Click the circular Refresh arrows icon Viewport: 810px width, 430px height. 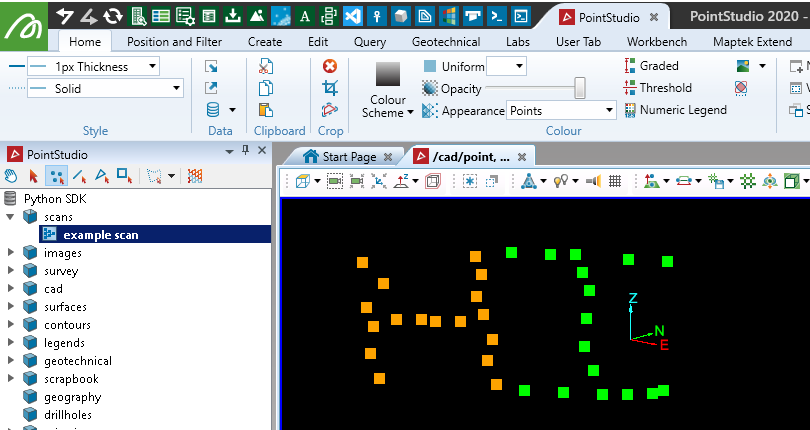[x=113, y=17]
